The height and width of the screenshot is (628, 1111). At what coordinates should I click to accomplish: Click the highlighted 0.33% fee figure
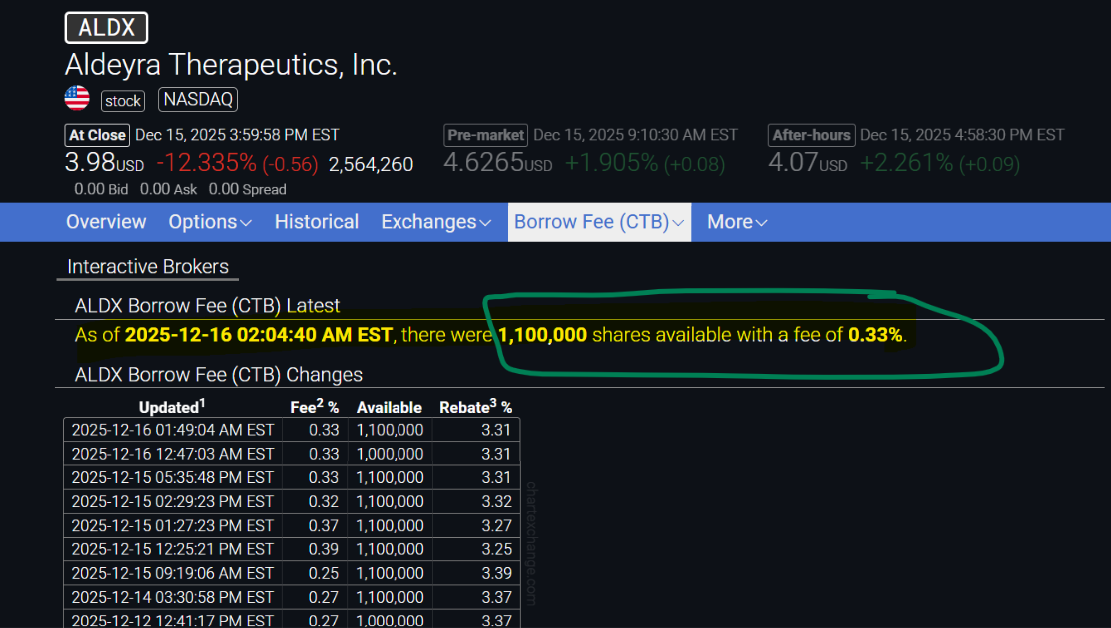point(875,335)
